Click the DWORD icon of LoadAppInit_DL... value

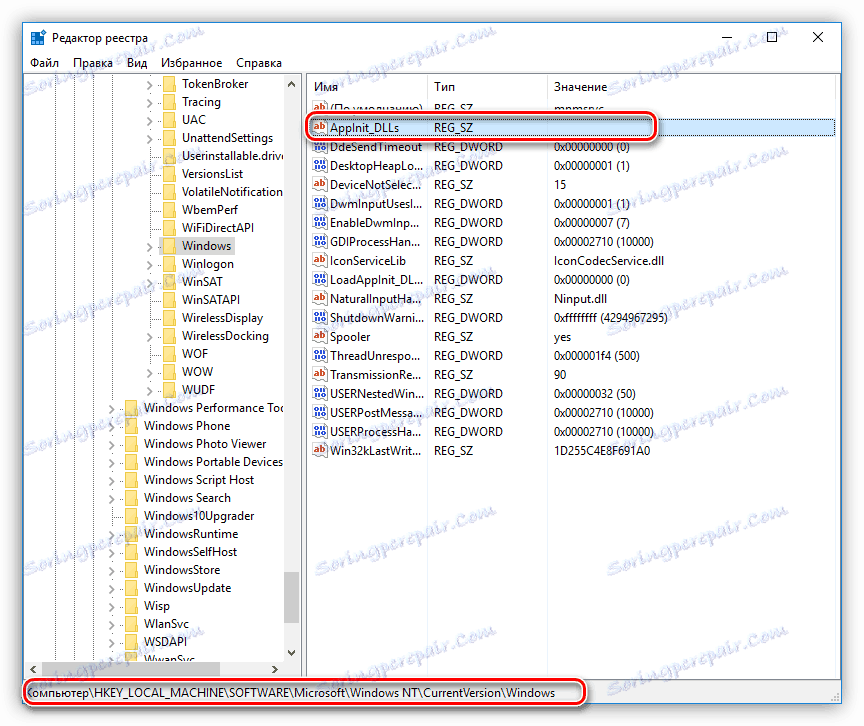pos(320,279)
